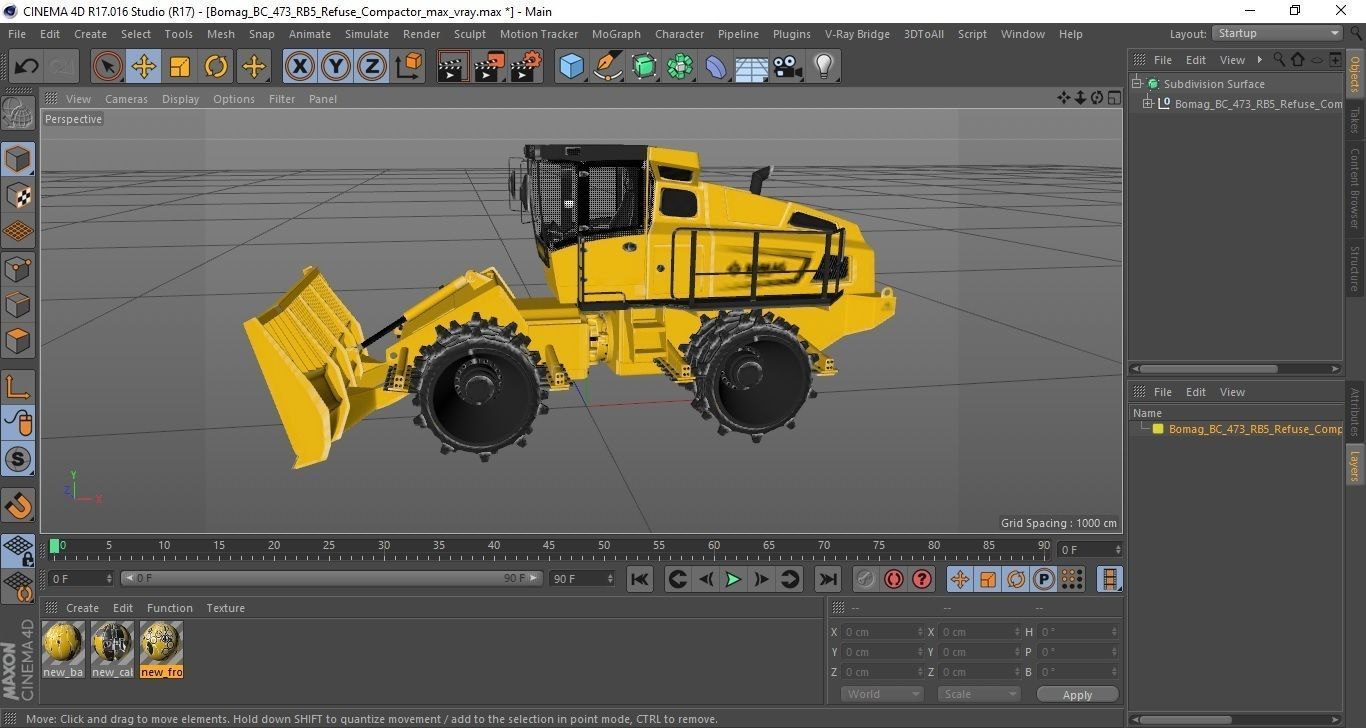Viewport: 1366px width, 728px height.
Task: Click the Apply coordinates button
Action: click(x=1077, y=694)
